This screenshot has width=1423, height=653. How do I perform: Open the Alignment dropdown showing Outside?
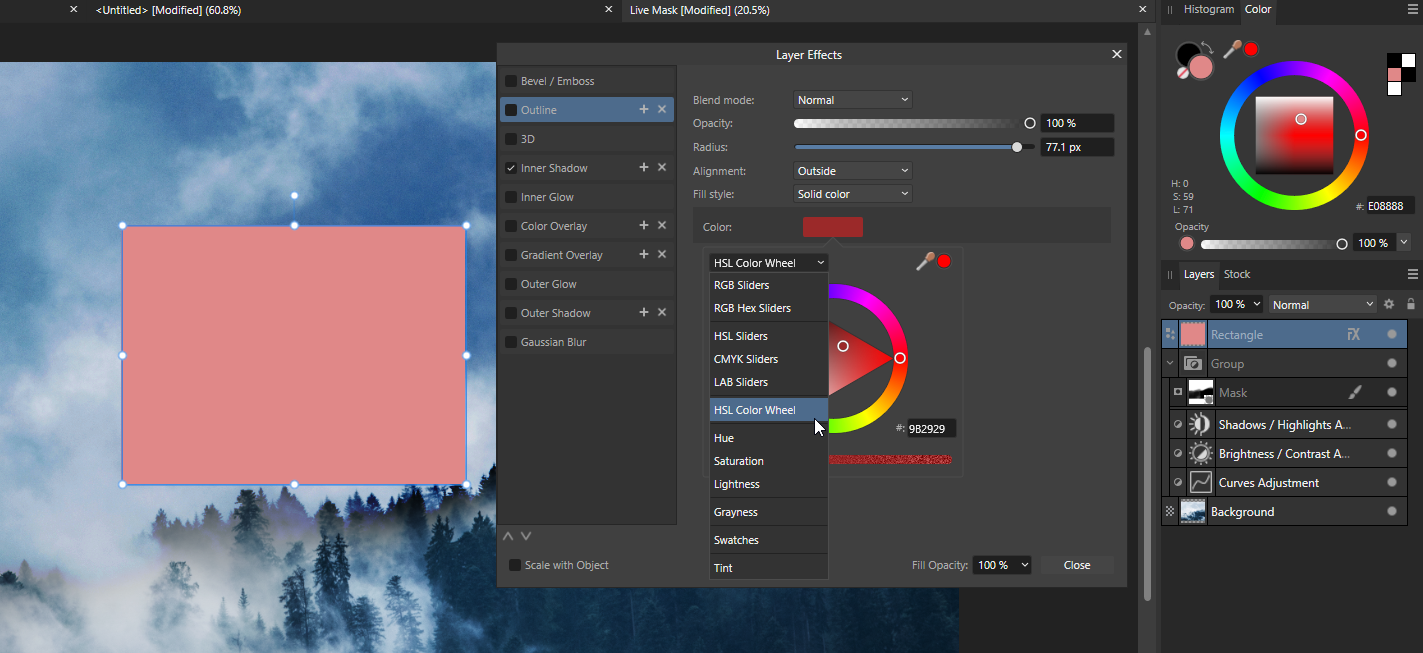point(852,170)
